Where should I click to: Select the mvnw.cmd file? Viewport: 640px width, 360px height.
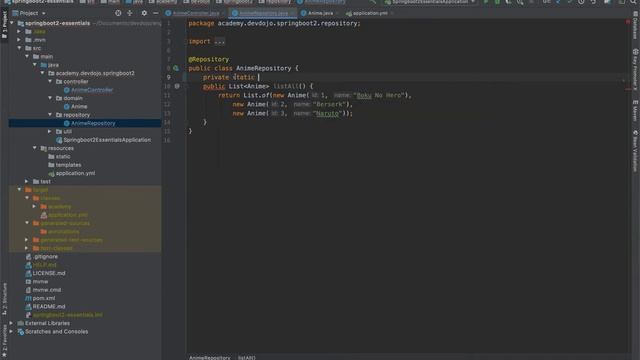pyautogui.click(x=47, y=290)
